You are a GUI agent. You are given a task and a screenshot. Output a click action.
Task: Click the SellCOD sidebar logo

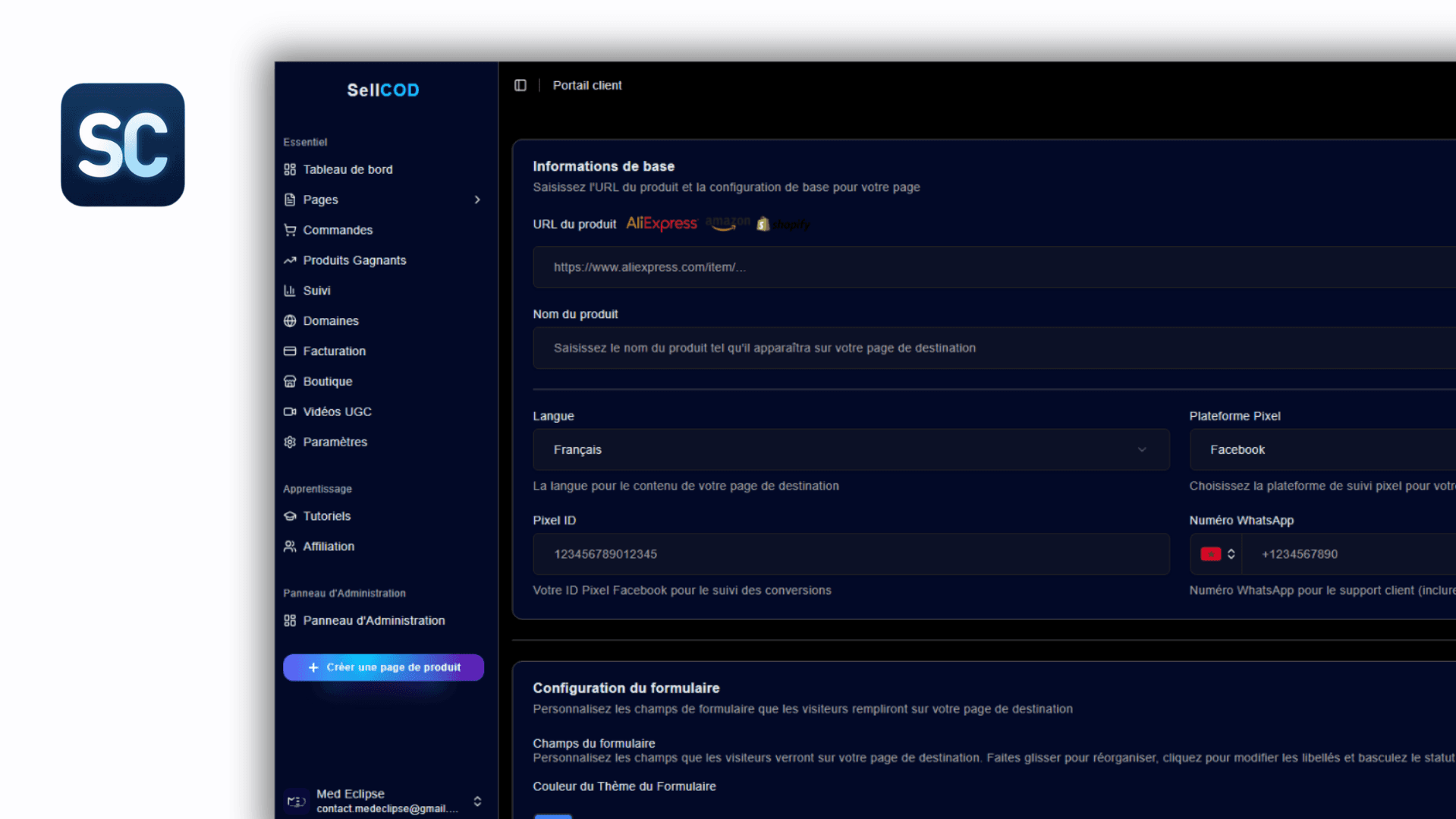[x=383, y=90]
